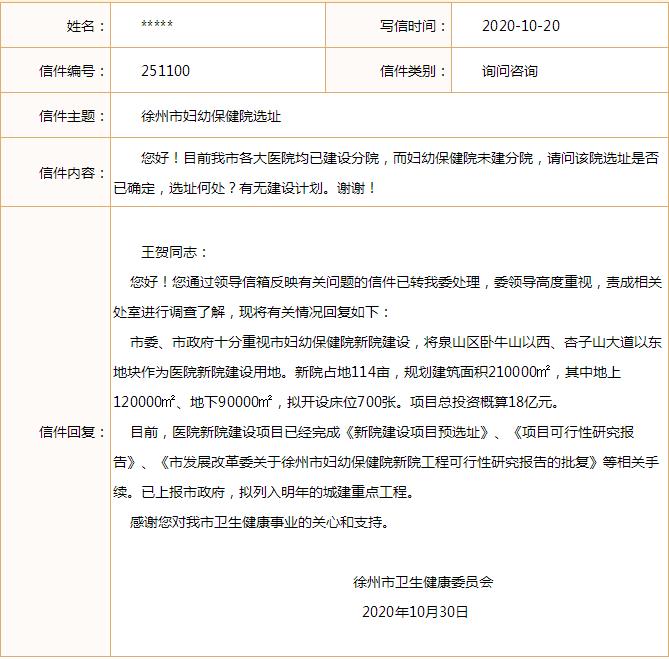Click the 信件类别 label
The height and width of the screenshot is (659, 669).
click(413, 71)
